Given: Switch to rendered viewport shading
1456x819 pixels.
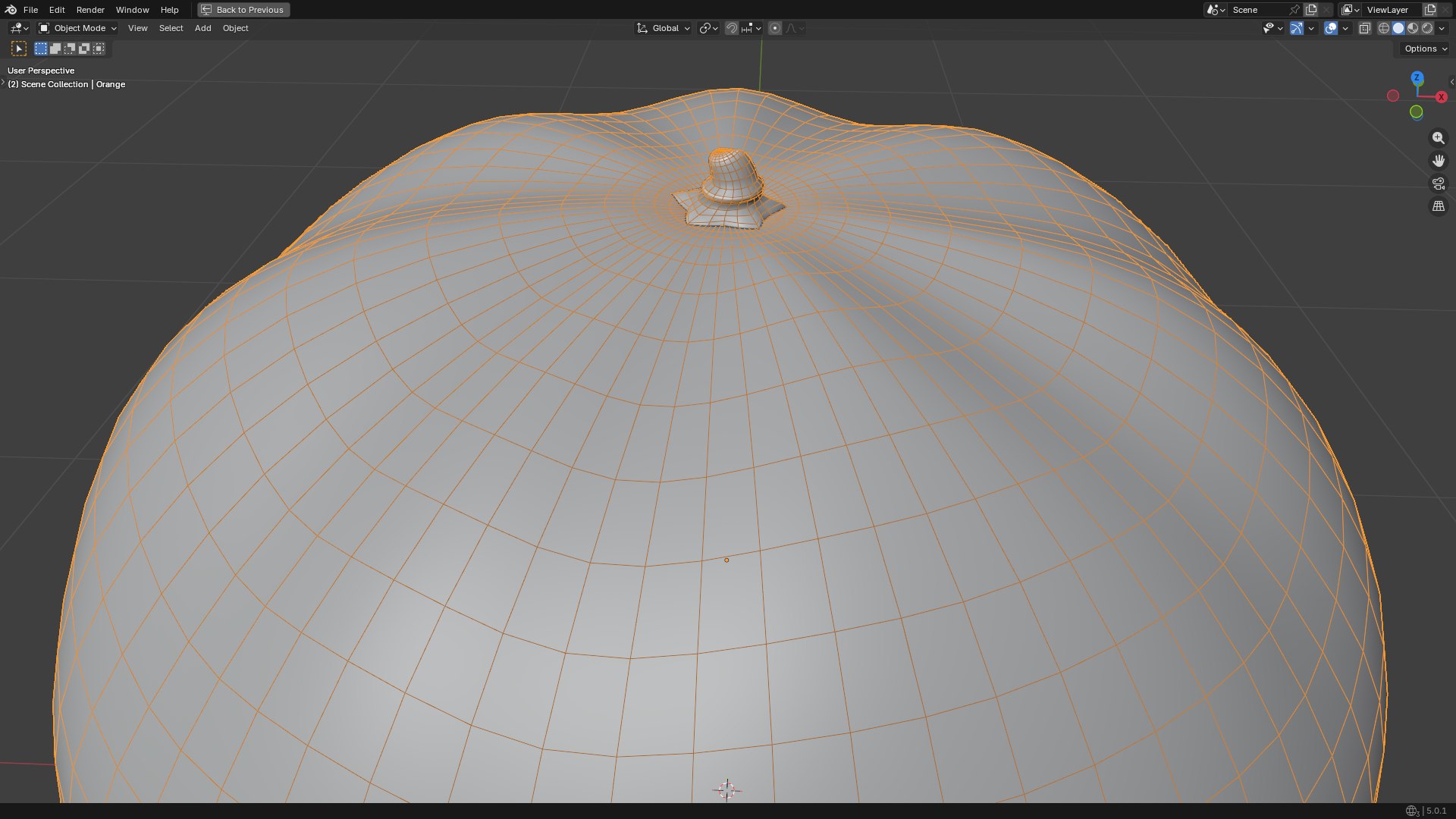Looking at the screenshot, I should point(1427,28).
